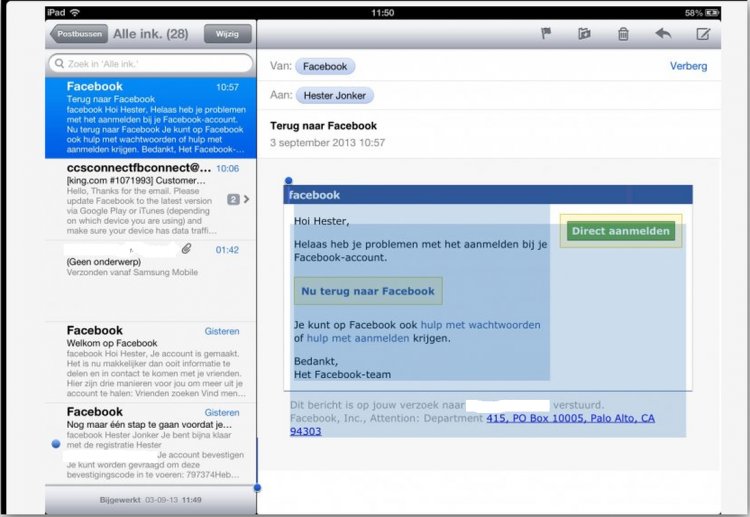Tap the unread blue dot indicator
Screen dimensions: 750x517
[56, 444]
